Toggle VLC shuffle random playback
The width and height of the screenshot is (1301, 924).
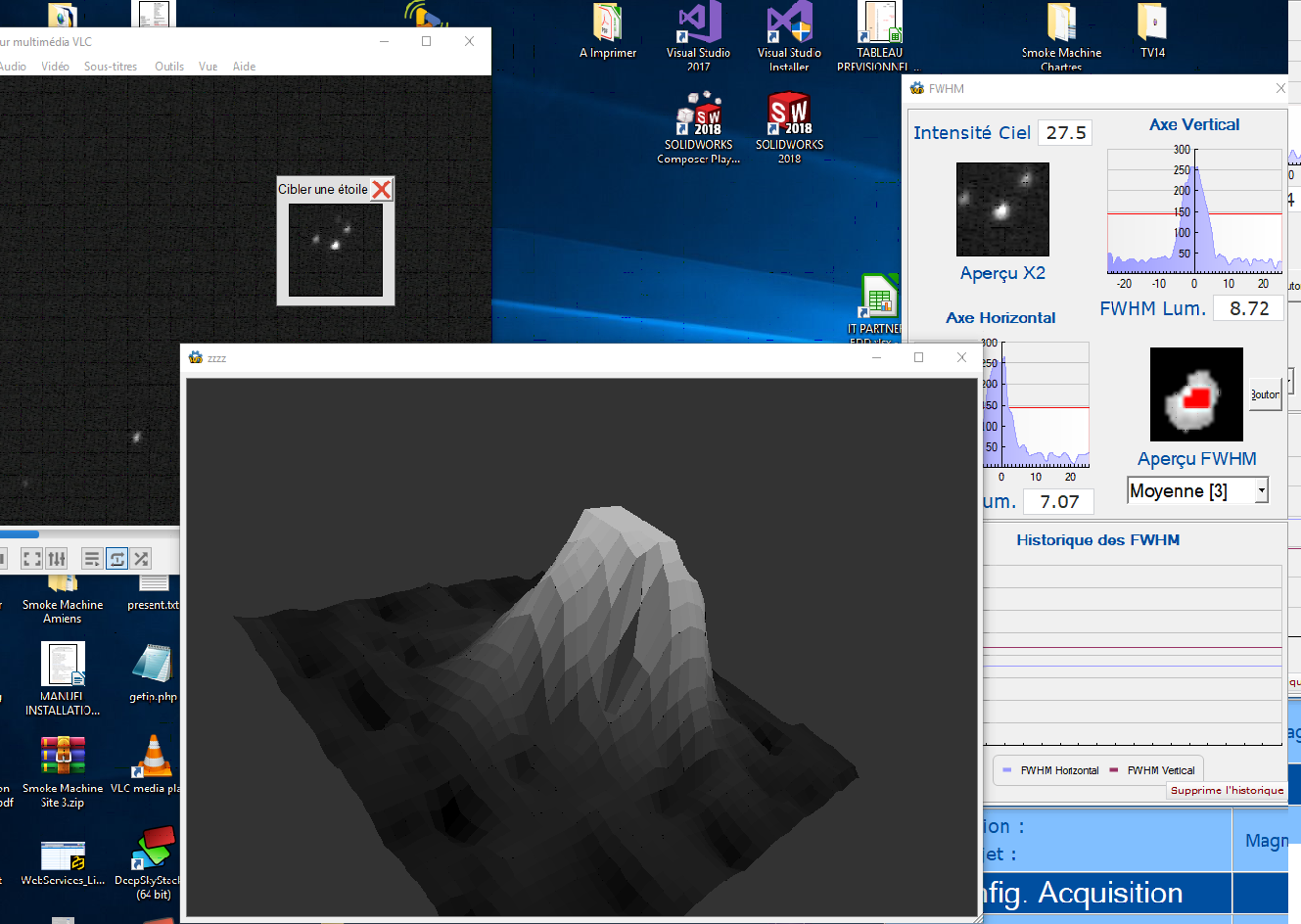pyautogui.click(x=141, y=559)
